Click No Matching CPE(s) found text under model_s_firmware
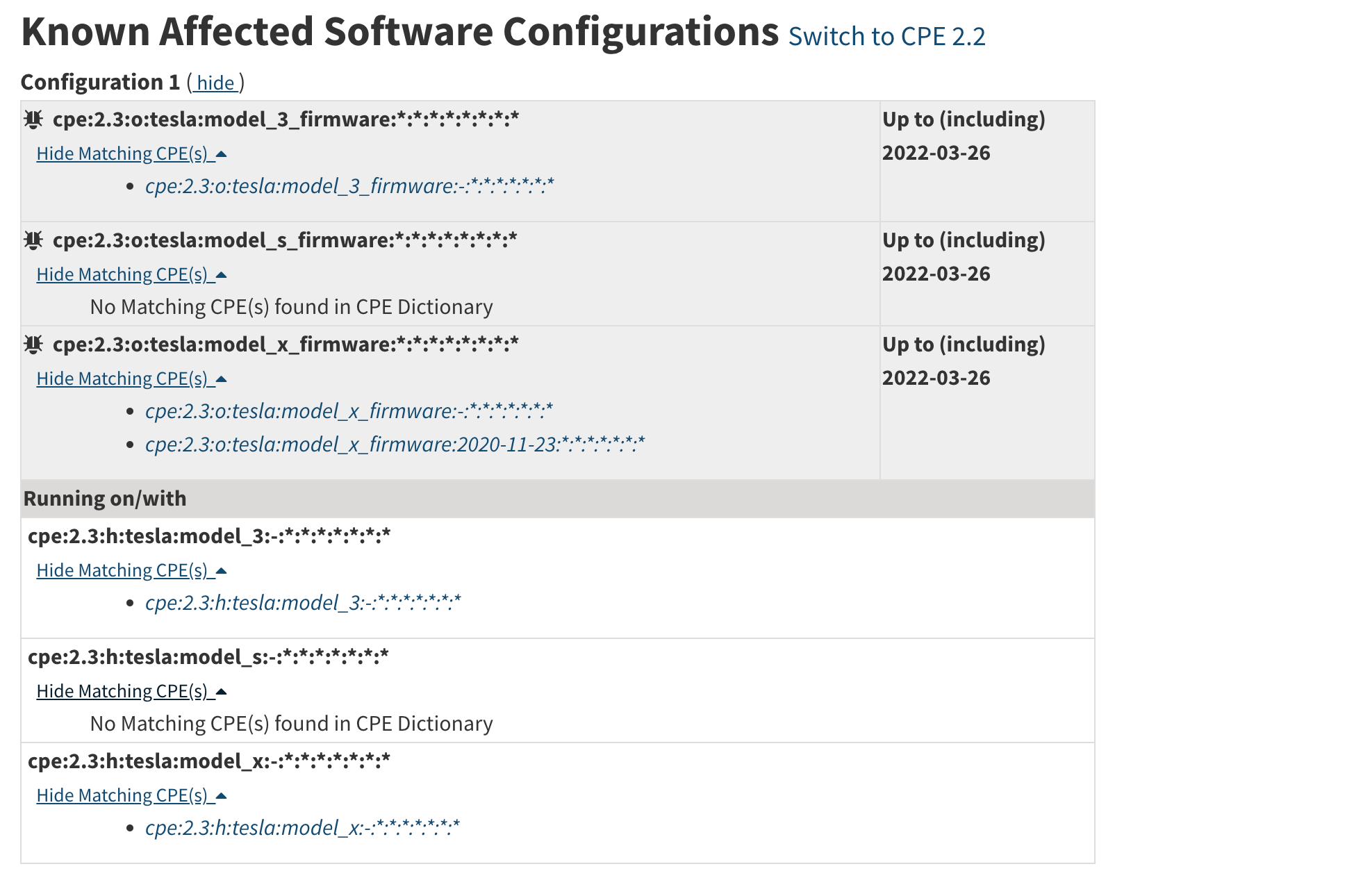1363x896 pixels. (x=290, y=306)
